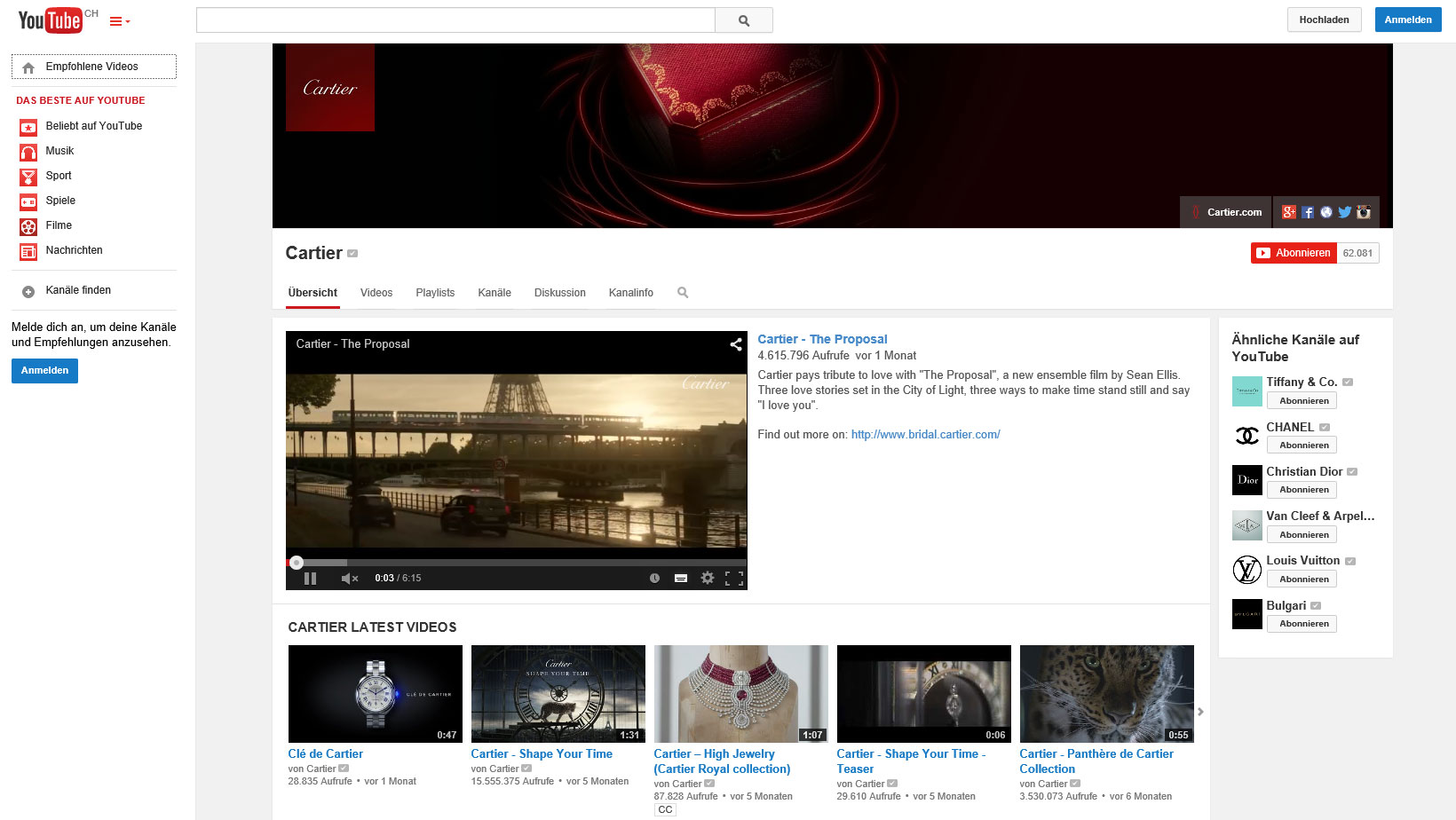This screenshot has height=820, width=1456.
Task: Open player settings gear
Action: [x=708, y=578]
